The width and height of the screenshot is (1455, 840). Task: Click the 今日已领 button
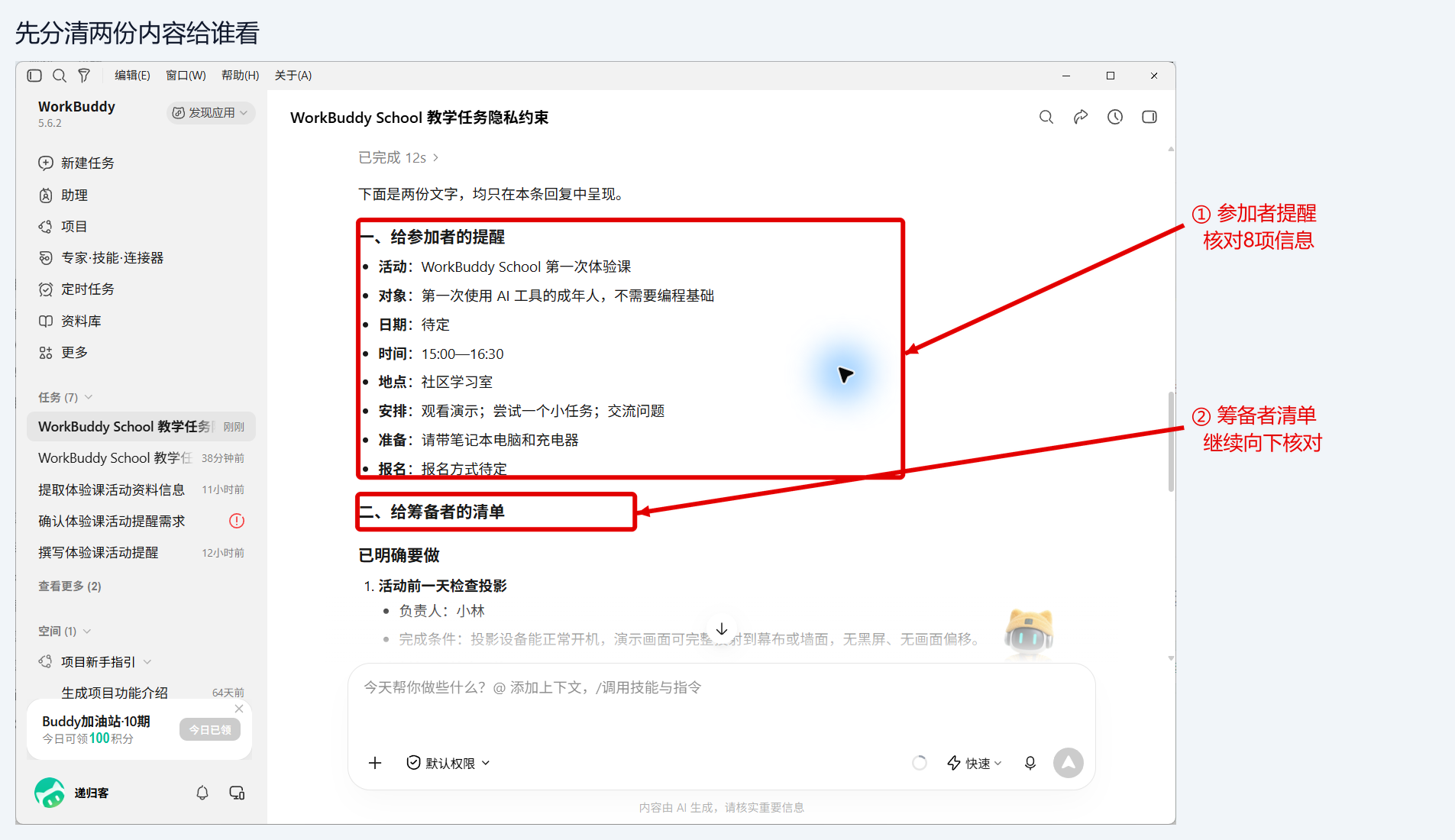210,729
